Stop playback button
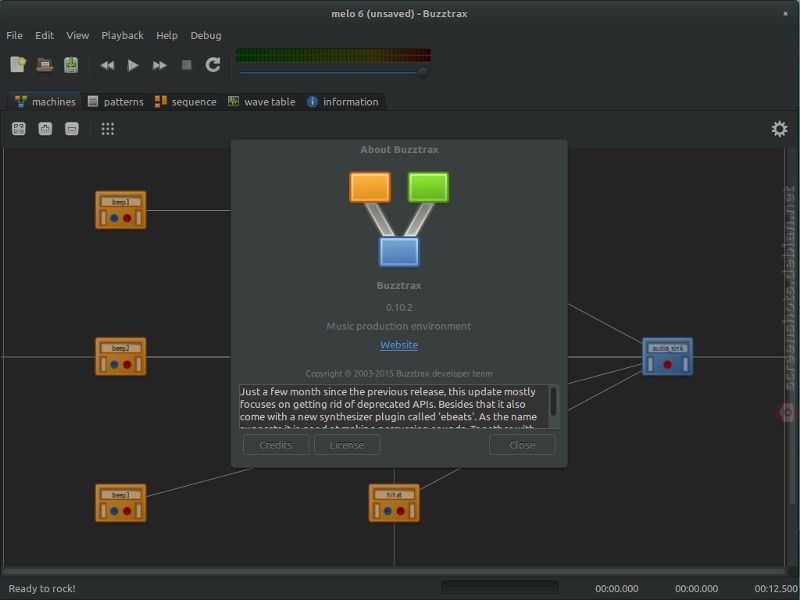Screen dimensions: 800x600 point(187,65)
